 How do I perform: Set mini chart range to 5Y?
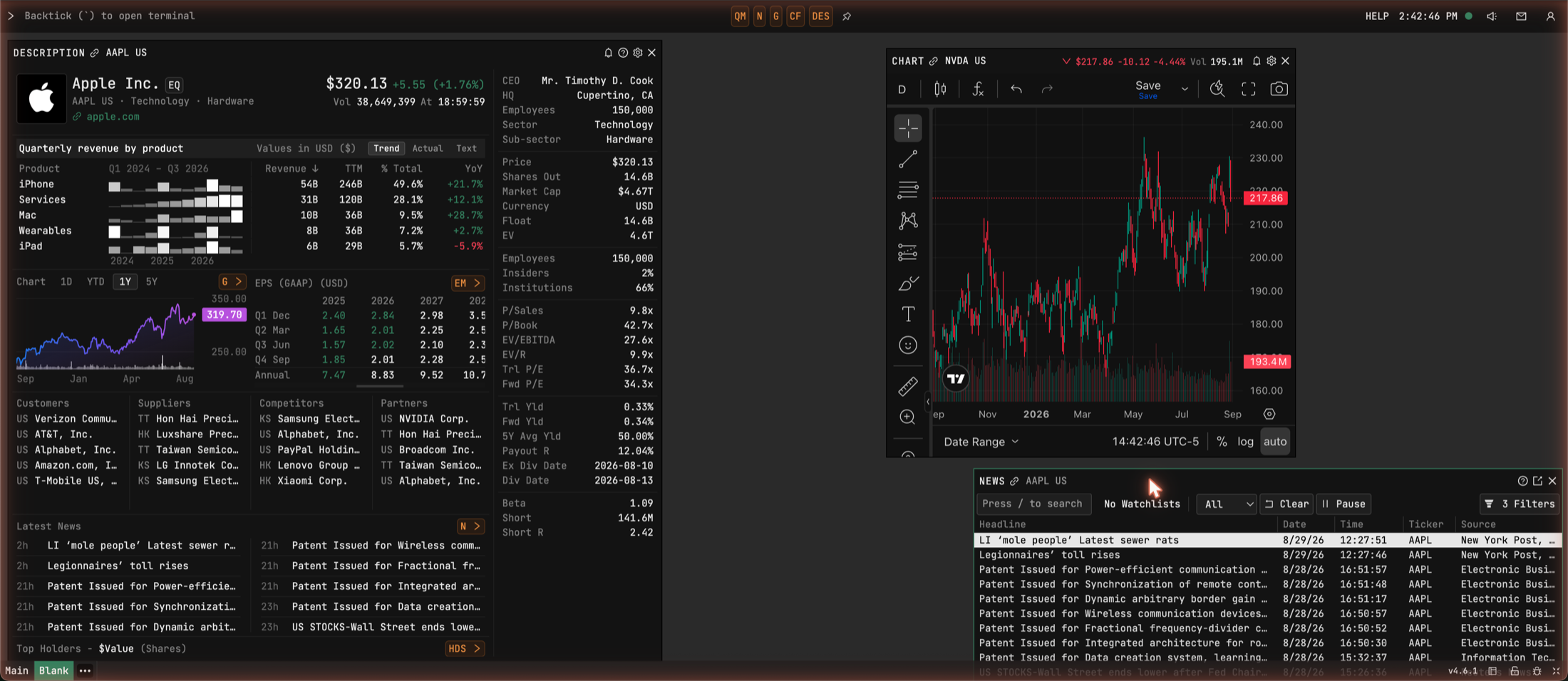pos(151,281)
